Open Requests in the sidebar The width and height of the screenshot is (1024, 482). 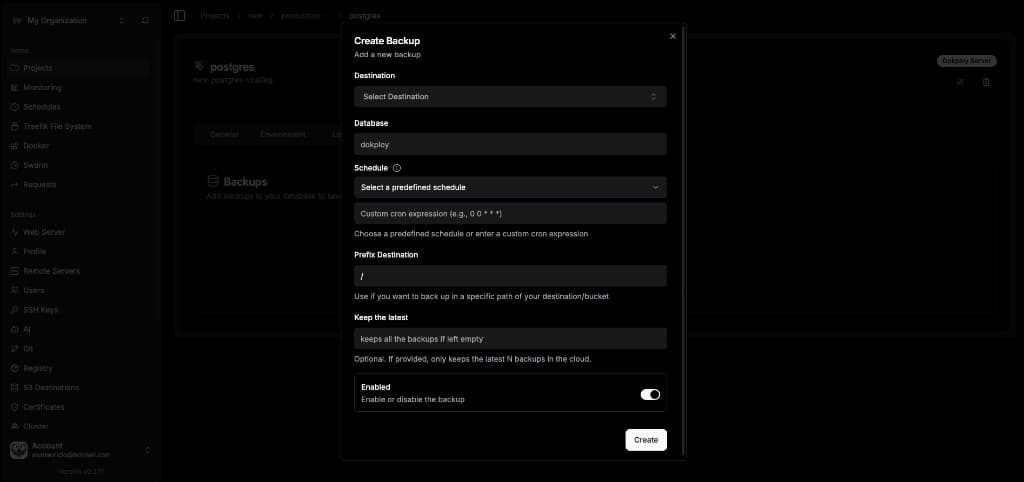coord(78,185)
